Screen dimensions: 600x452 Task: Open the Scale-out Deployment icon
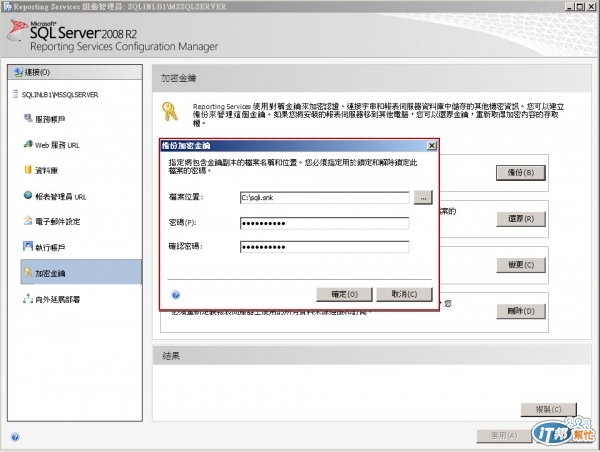(28, 299)
